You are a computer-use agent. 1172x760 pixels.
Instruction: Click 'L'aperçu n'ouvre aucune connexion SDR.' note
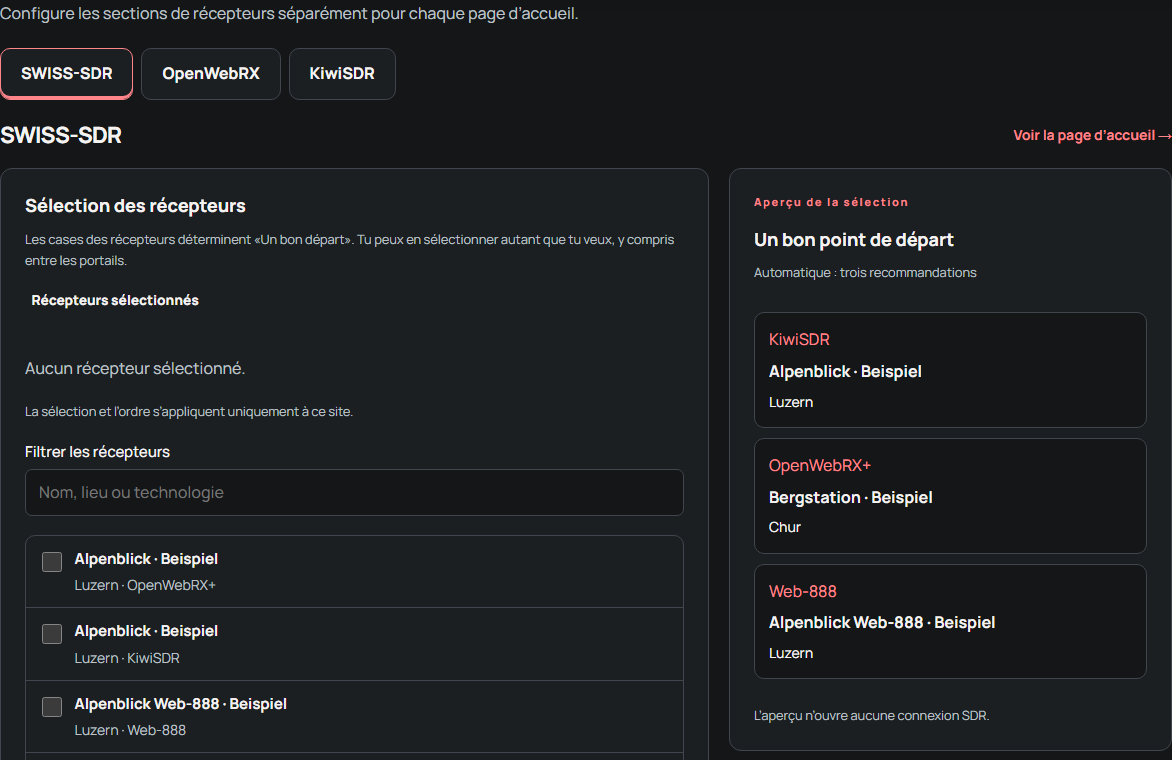[872, 716]
